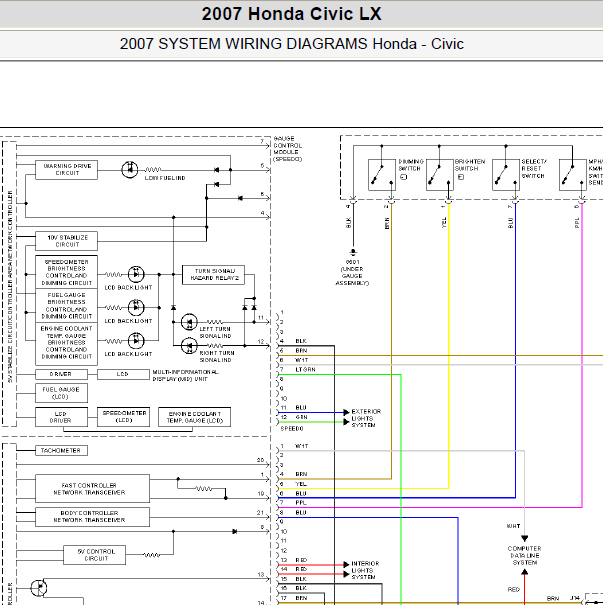The height and width of the screenshot is (605, 603).
Task: Click the "SELECT/RESET SWITCH" text label
Action: click(x=534, y=169)
